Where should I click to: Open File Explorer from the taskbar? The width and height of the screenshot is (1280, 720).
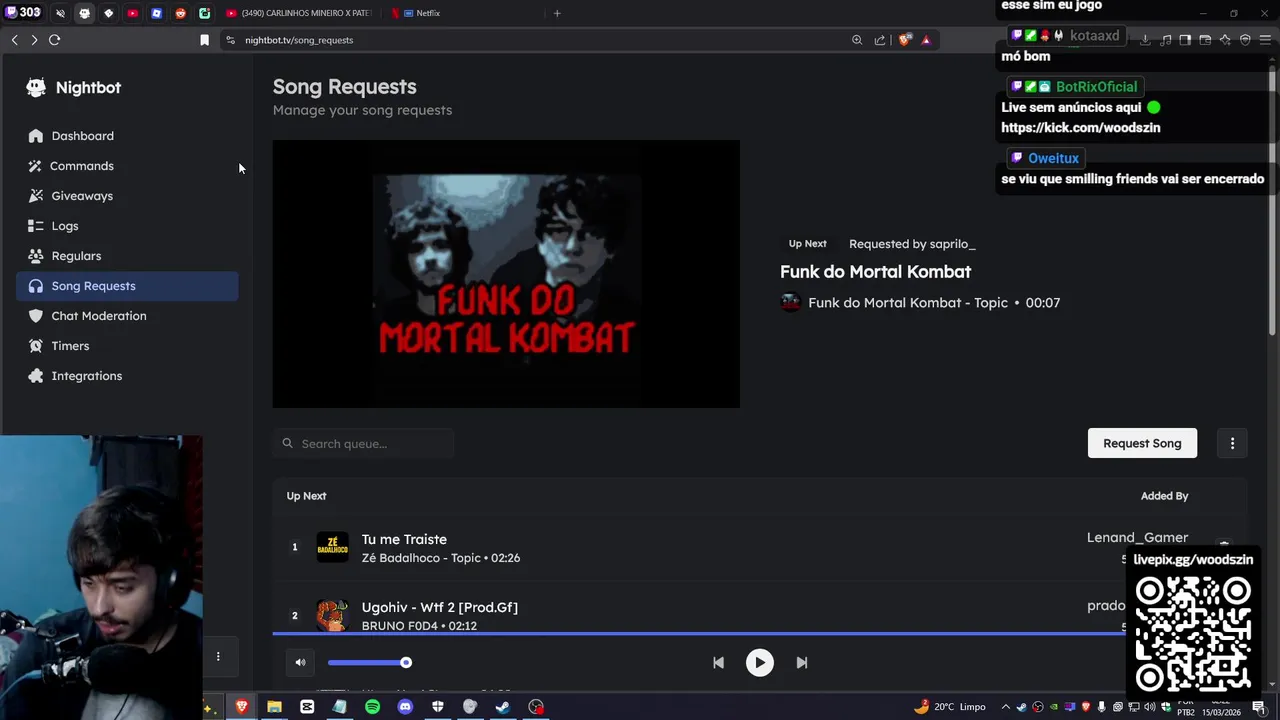[x=274, y=707]
